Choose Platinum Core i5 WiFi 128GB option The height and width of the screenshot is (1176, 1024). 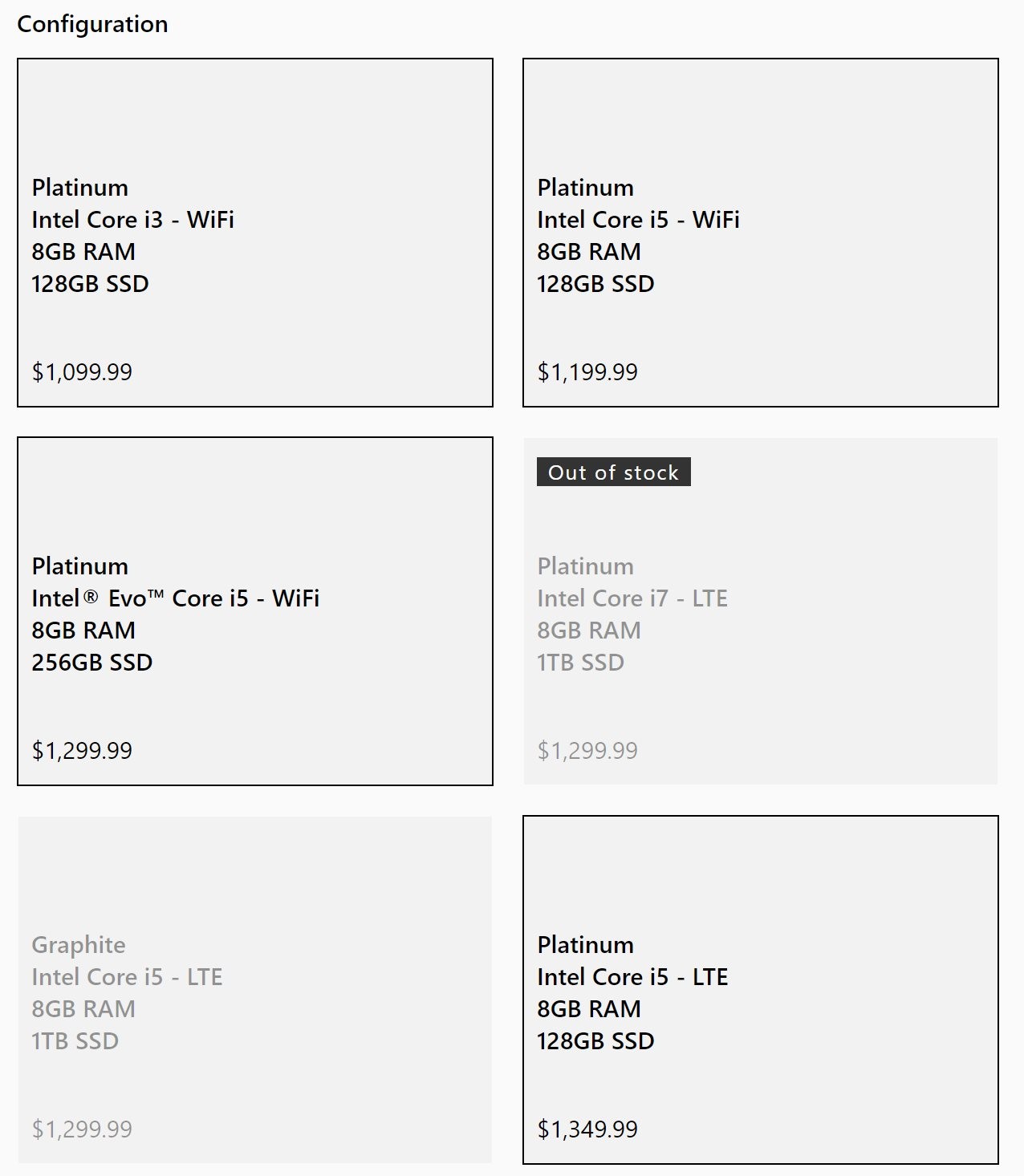click(x=761, y=233)
